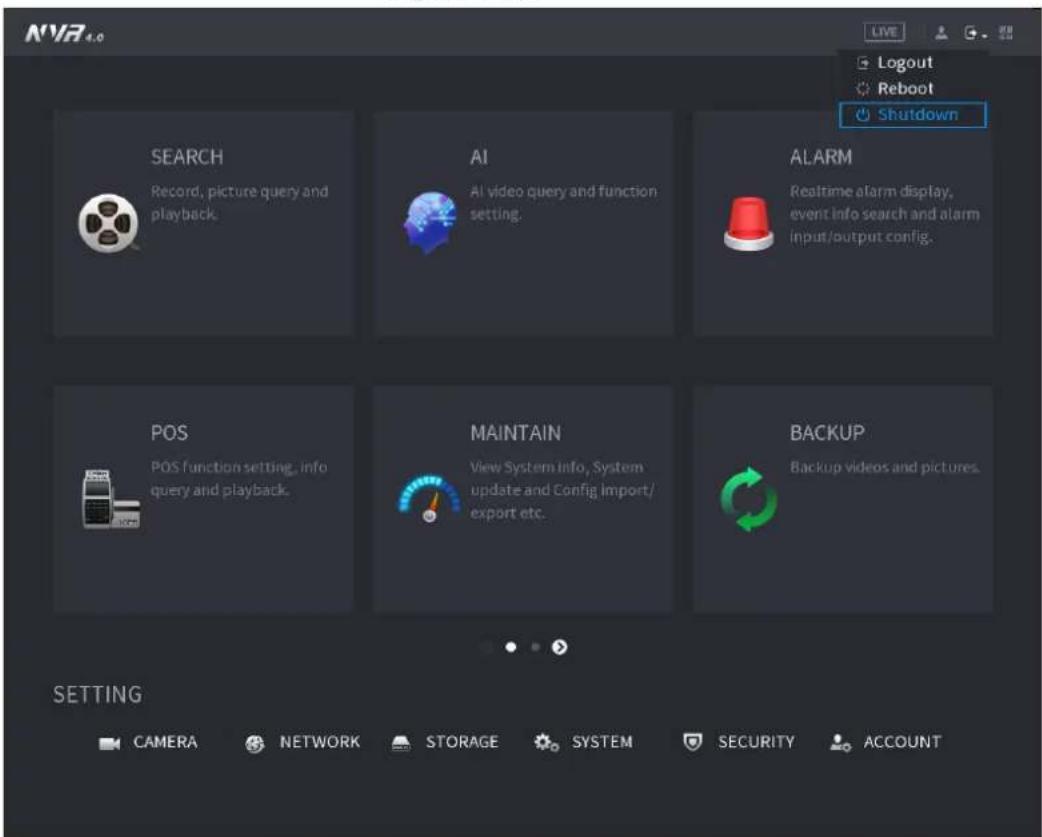Click the ACCOUNT user gear icon
The height and width of the screenshot is (837, 1042).
pyautogui.click(x=840, y=743)
